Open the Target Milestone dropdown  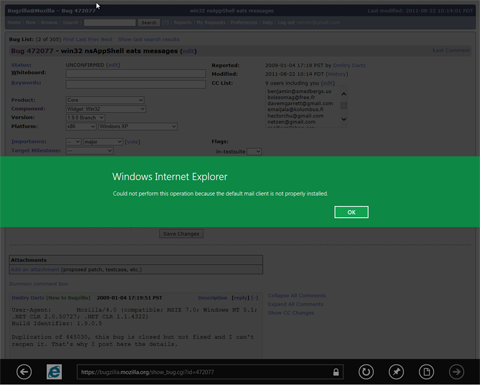pos(90,151)
